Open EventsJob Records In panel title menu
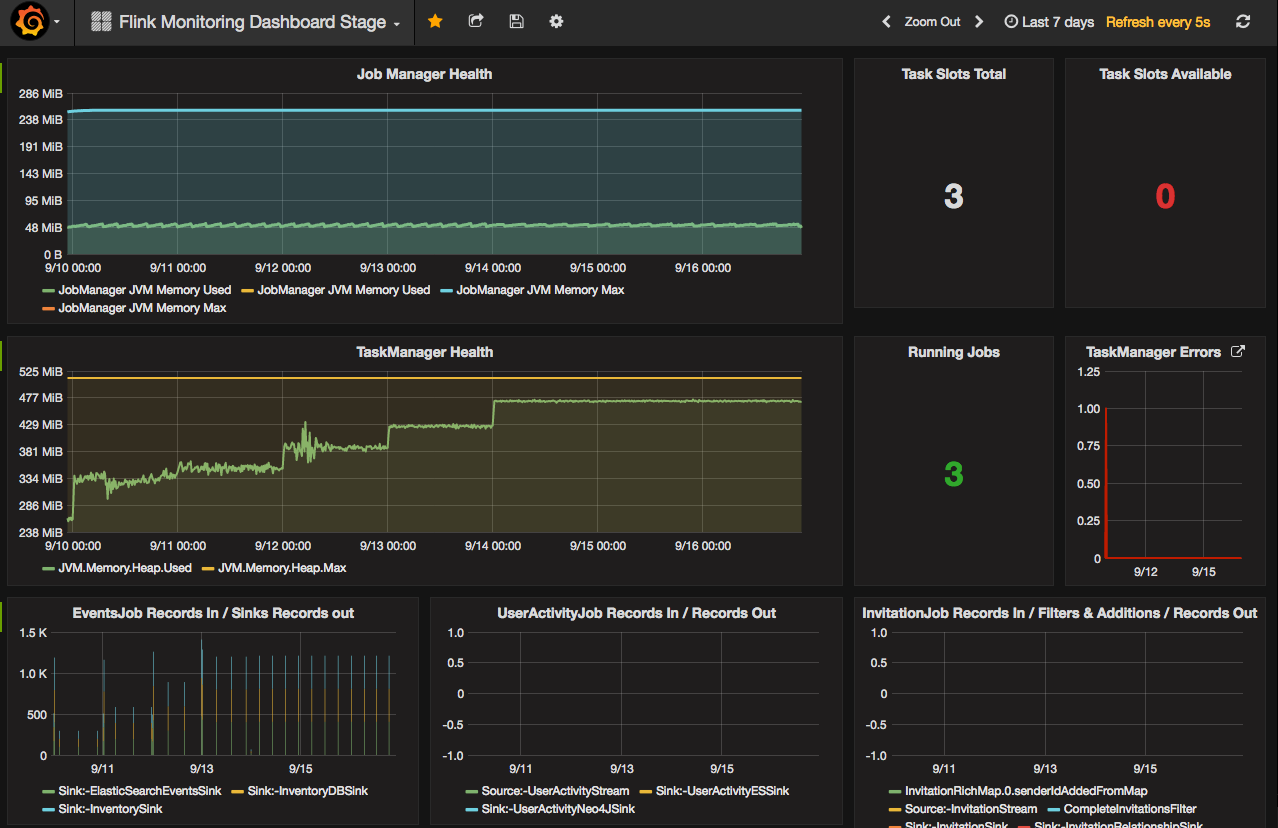Screen dimensions: 1278x828 click(x=213, y=613)
